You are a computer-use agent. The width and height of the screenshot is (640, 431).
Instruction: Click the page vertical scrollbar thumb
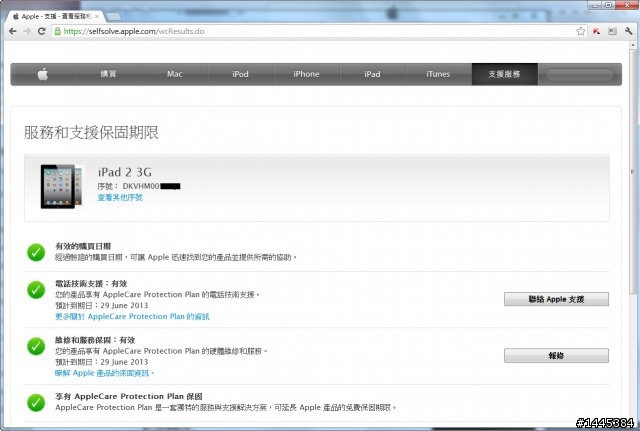pyautogui.click(x=633, y=171)
